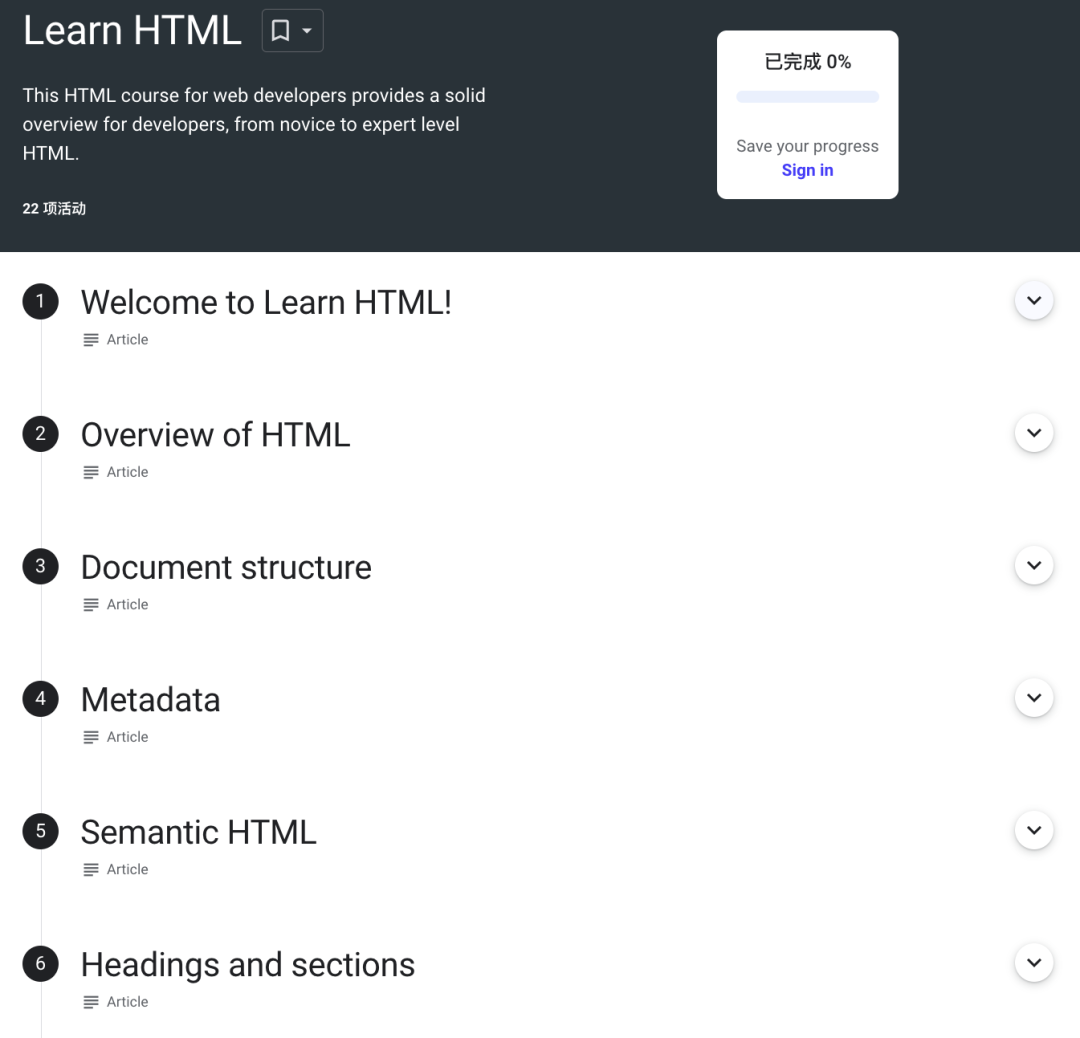Screen dimensions: 1080x1038
Task: Click the number 5 step circle
Action: click(x=41, y=831)
